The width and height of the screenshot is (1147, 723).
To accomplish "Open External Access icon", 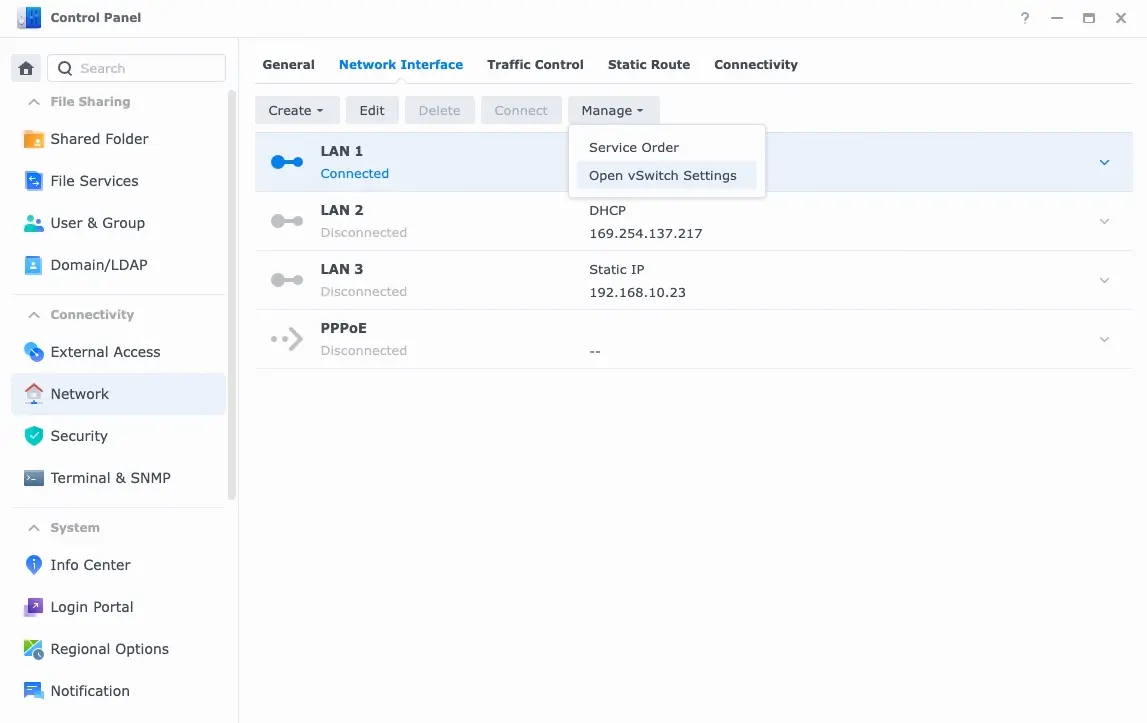I will point(34,352).
